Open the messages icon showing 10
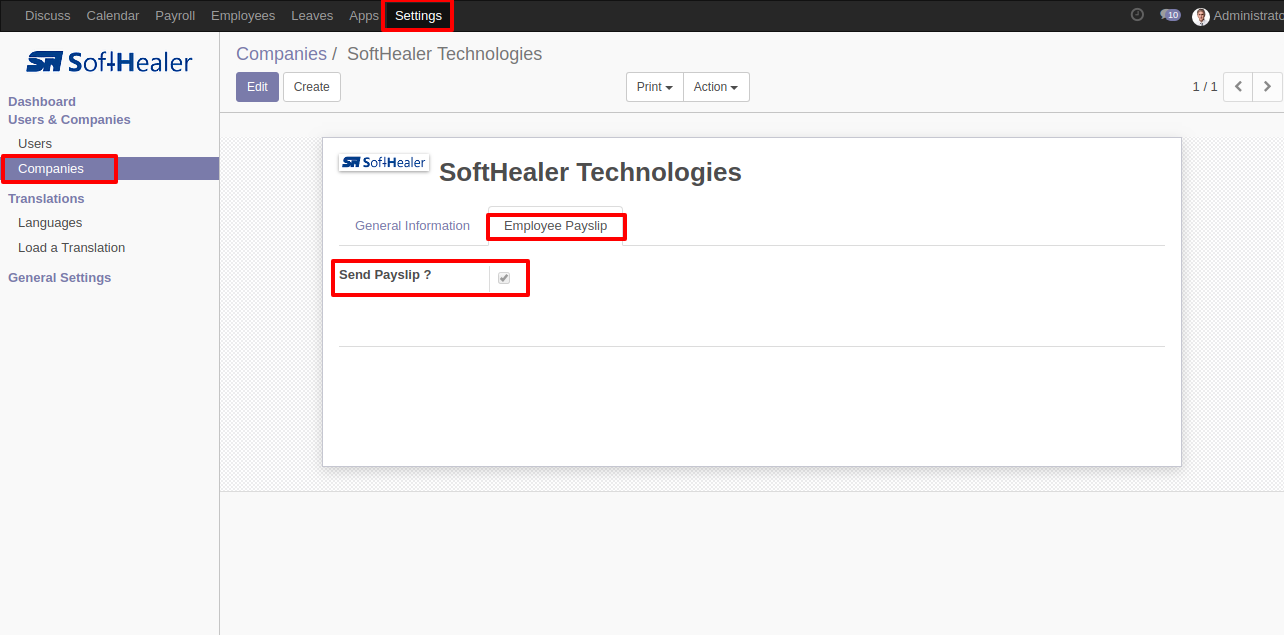The width and height of the screenshot is (1284, 635). tap(1170, 15)
